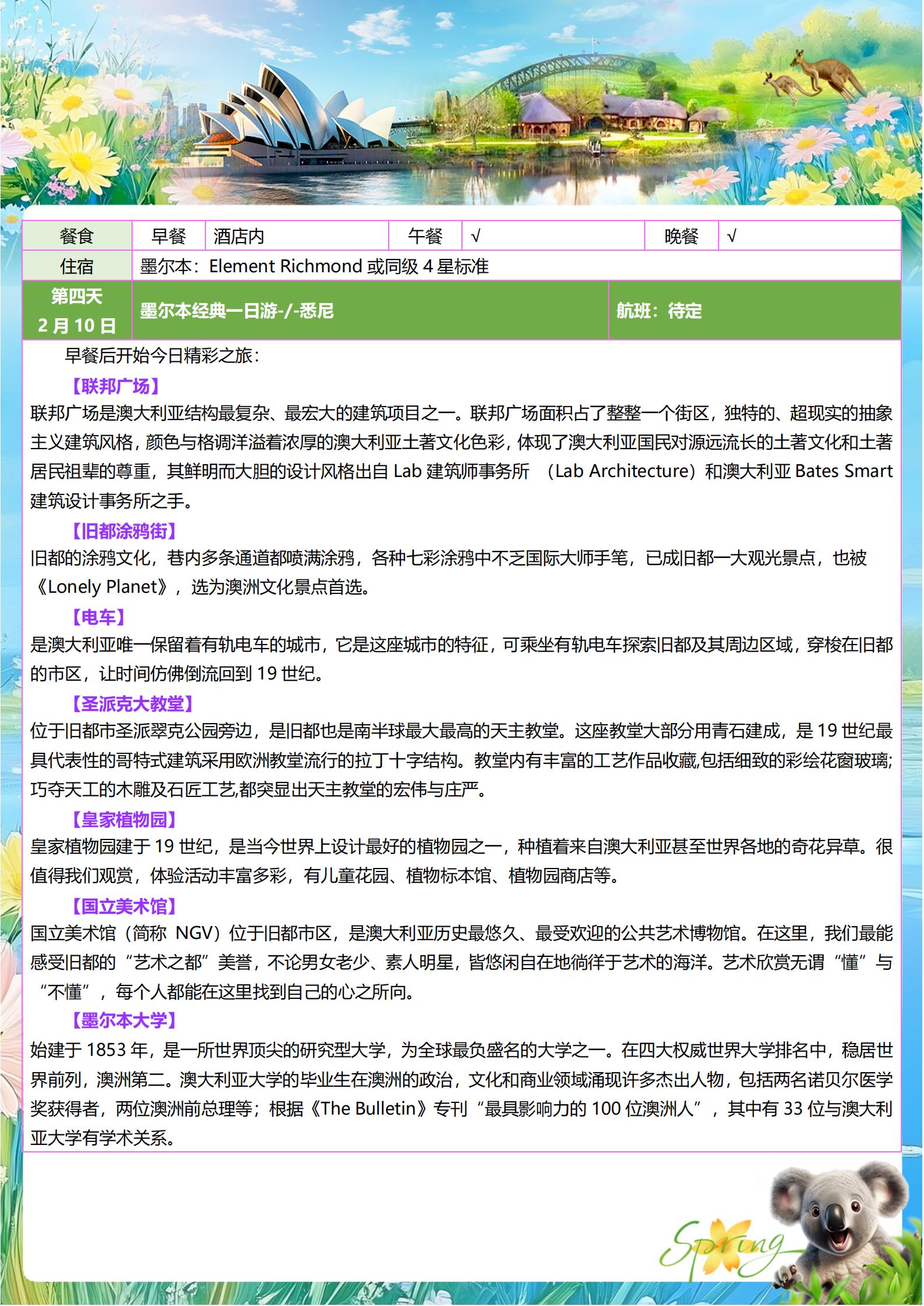Click the "艺术之都" quoted phrase

point(167,962)
